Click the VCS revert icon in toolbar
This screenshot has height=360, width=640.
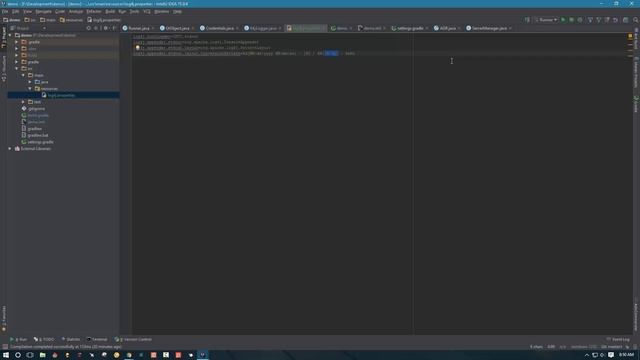616,20
